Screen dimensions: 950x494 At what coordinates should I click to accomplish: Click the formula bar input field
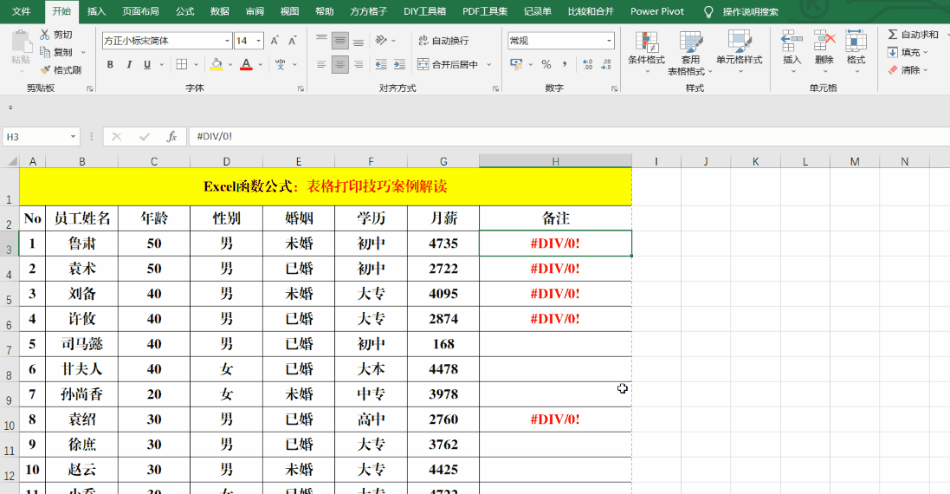pos(560,136)
